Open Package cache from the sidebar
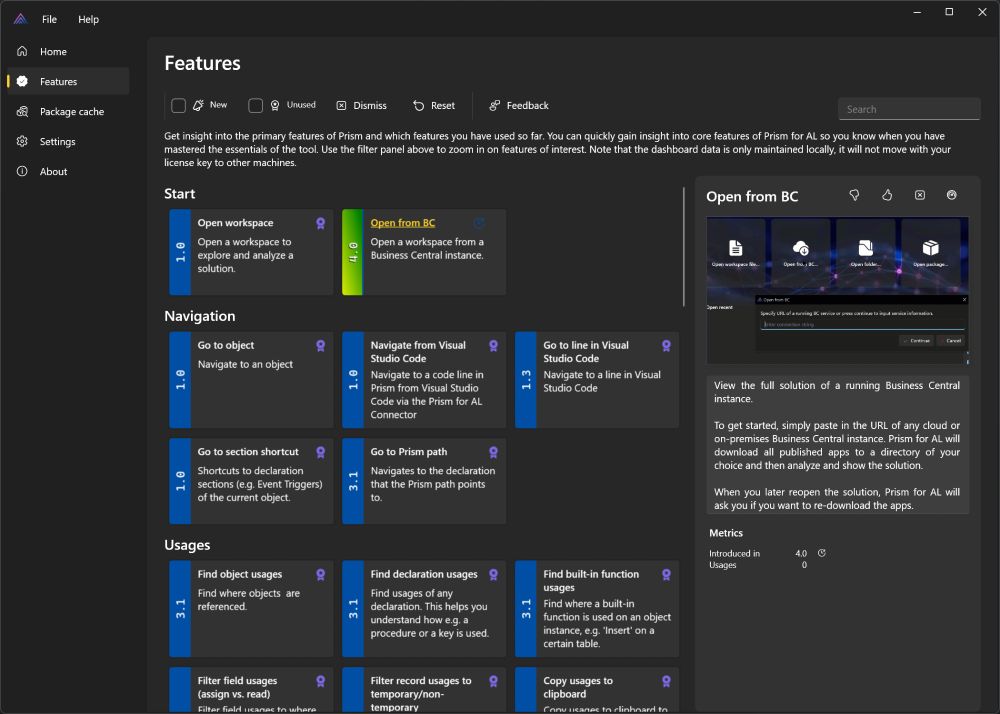The image size is (1000, 714). 68,112
